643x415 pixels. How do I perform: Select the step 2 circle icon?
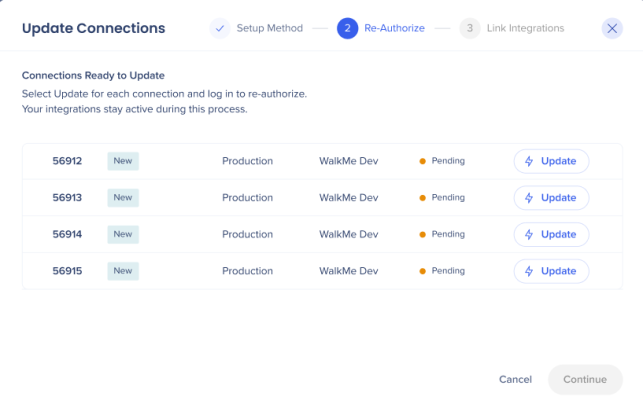tap(347, 28)
